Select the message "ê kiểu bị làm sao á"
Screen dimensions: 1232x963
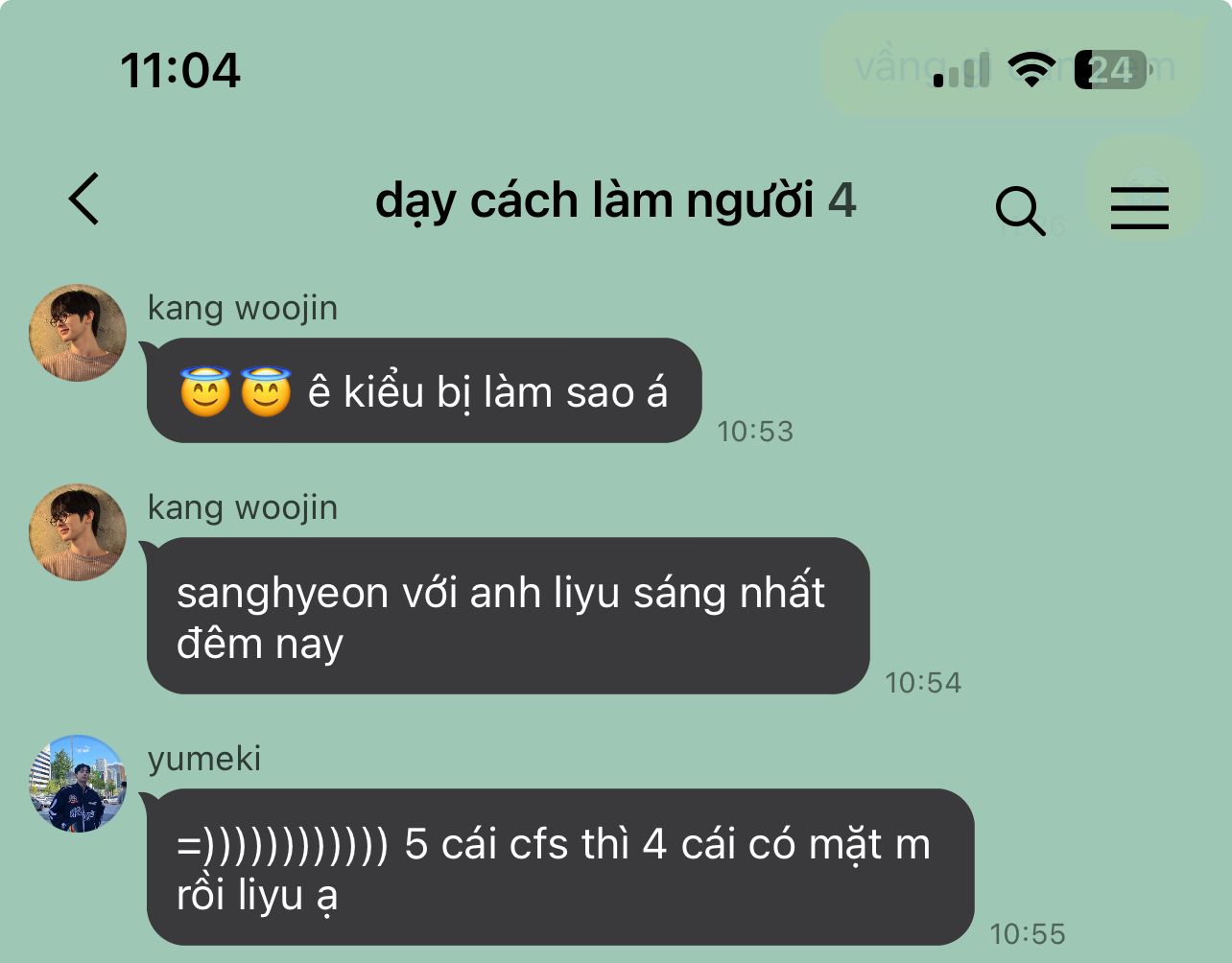(x=424, y=390)
